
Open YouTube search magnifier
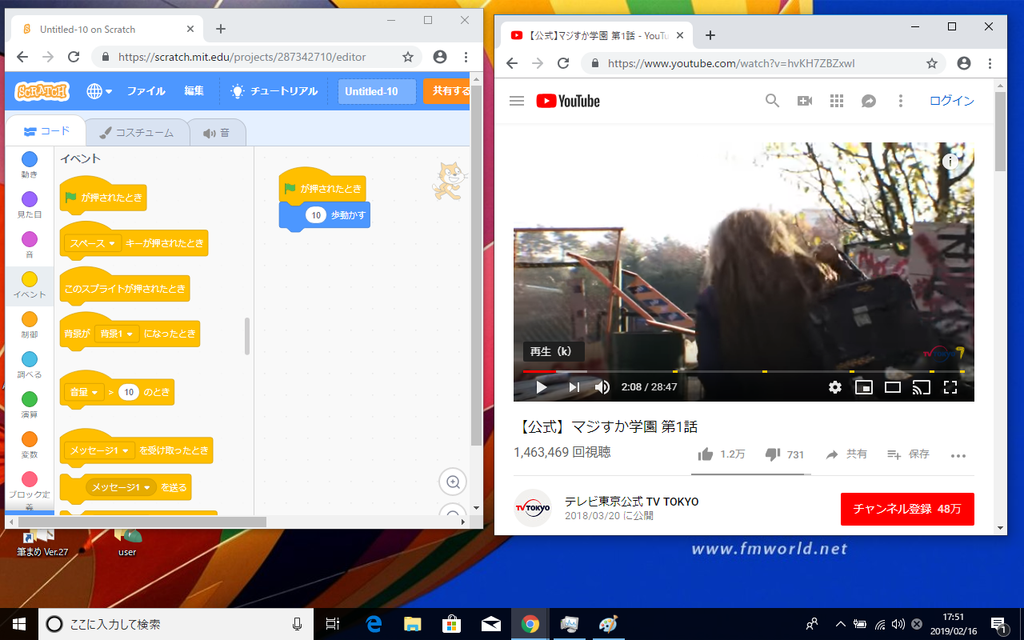point(772,101)
